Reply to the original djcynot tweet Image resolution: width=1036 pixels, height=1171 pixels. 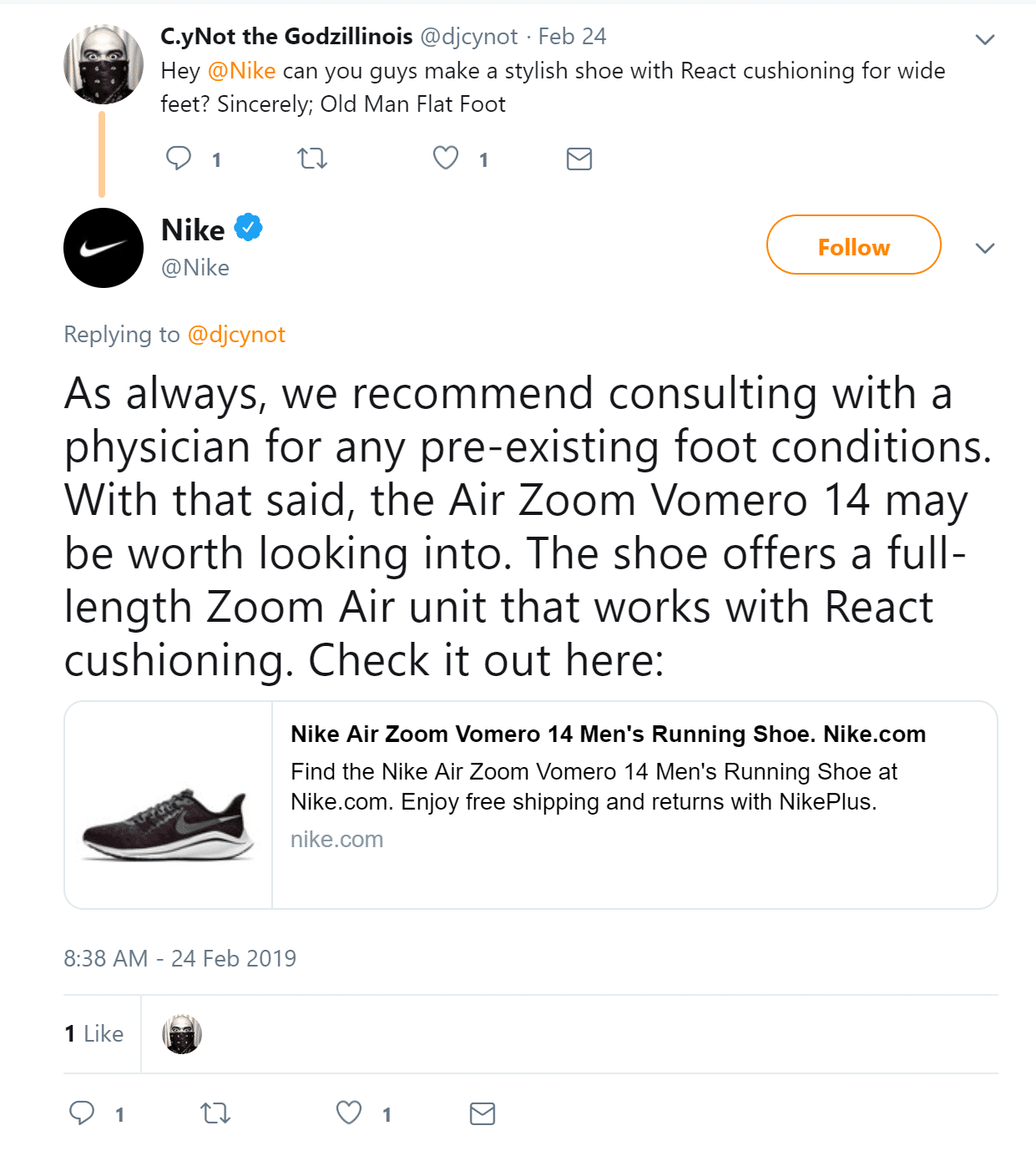(x=179, y=158)
